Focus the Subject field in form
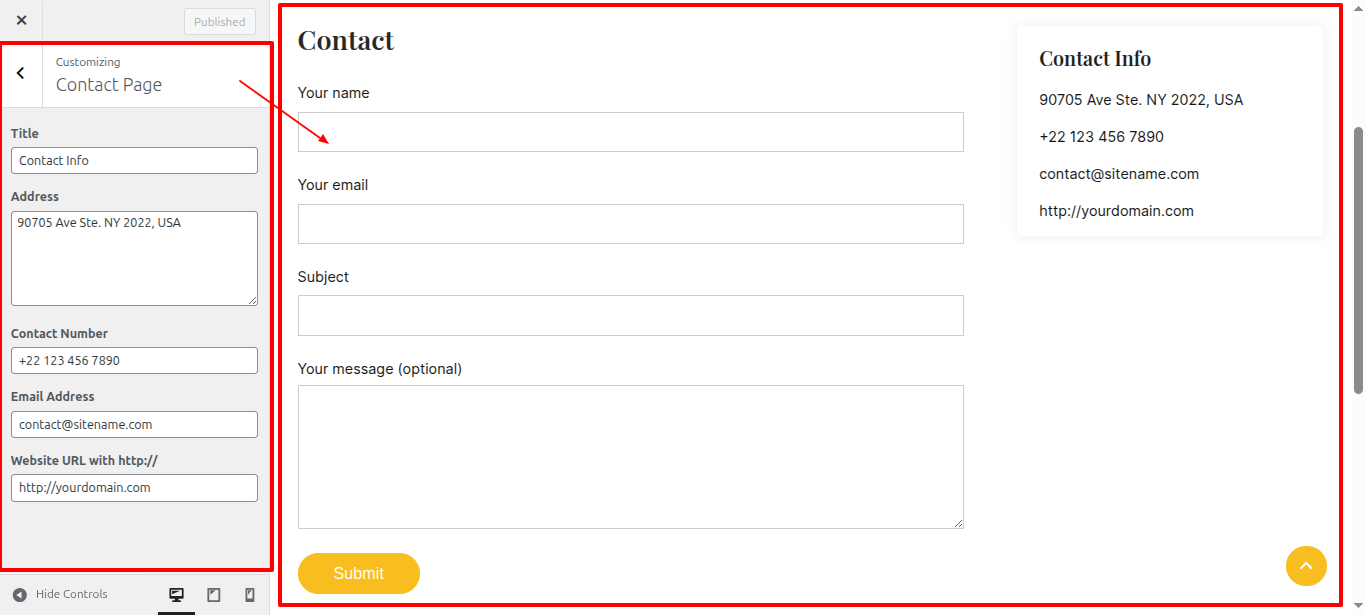1366x615 pixels. coord(631,315)
